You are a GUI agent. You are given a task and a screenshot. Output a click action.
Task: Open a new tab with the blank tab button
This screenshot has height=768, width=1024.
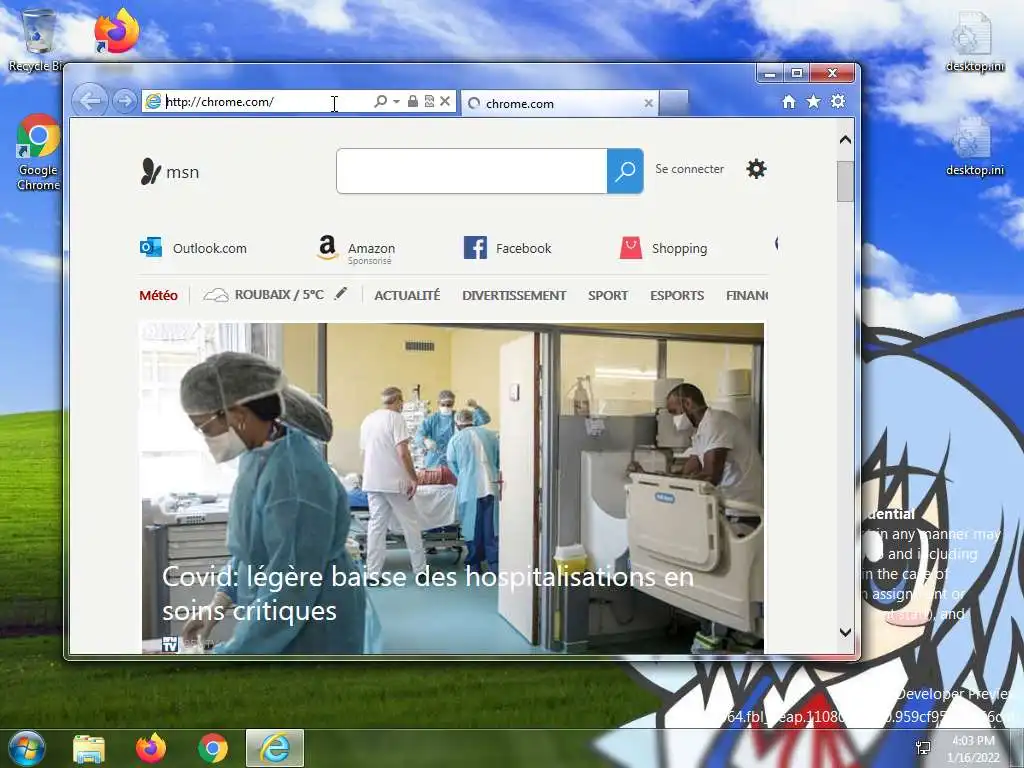click(674, 103)
